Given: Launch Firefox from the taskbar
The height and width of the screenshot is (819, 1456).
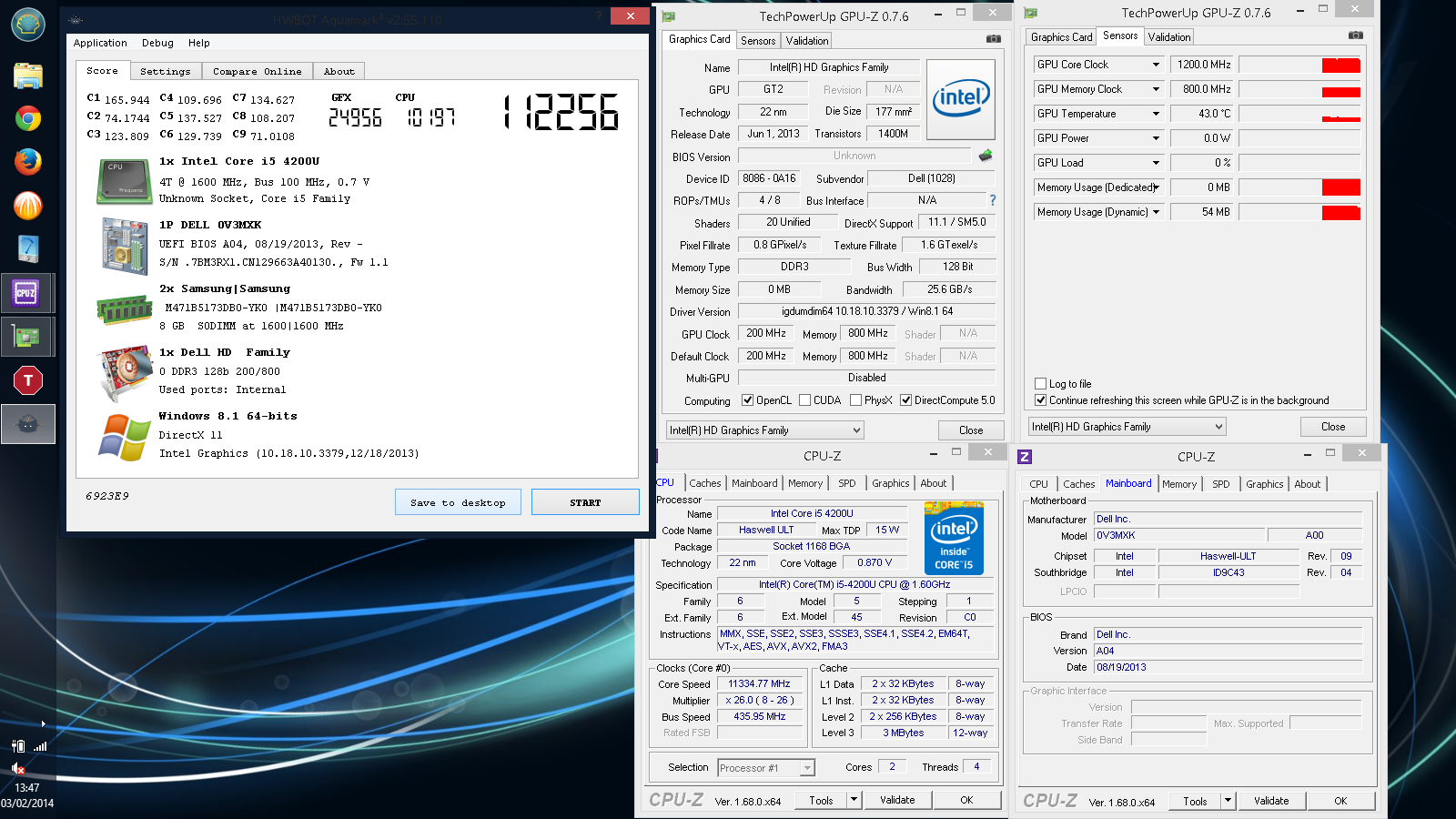Looking at the screenshot, I should point(28,161).
